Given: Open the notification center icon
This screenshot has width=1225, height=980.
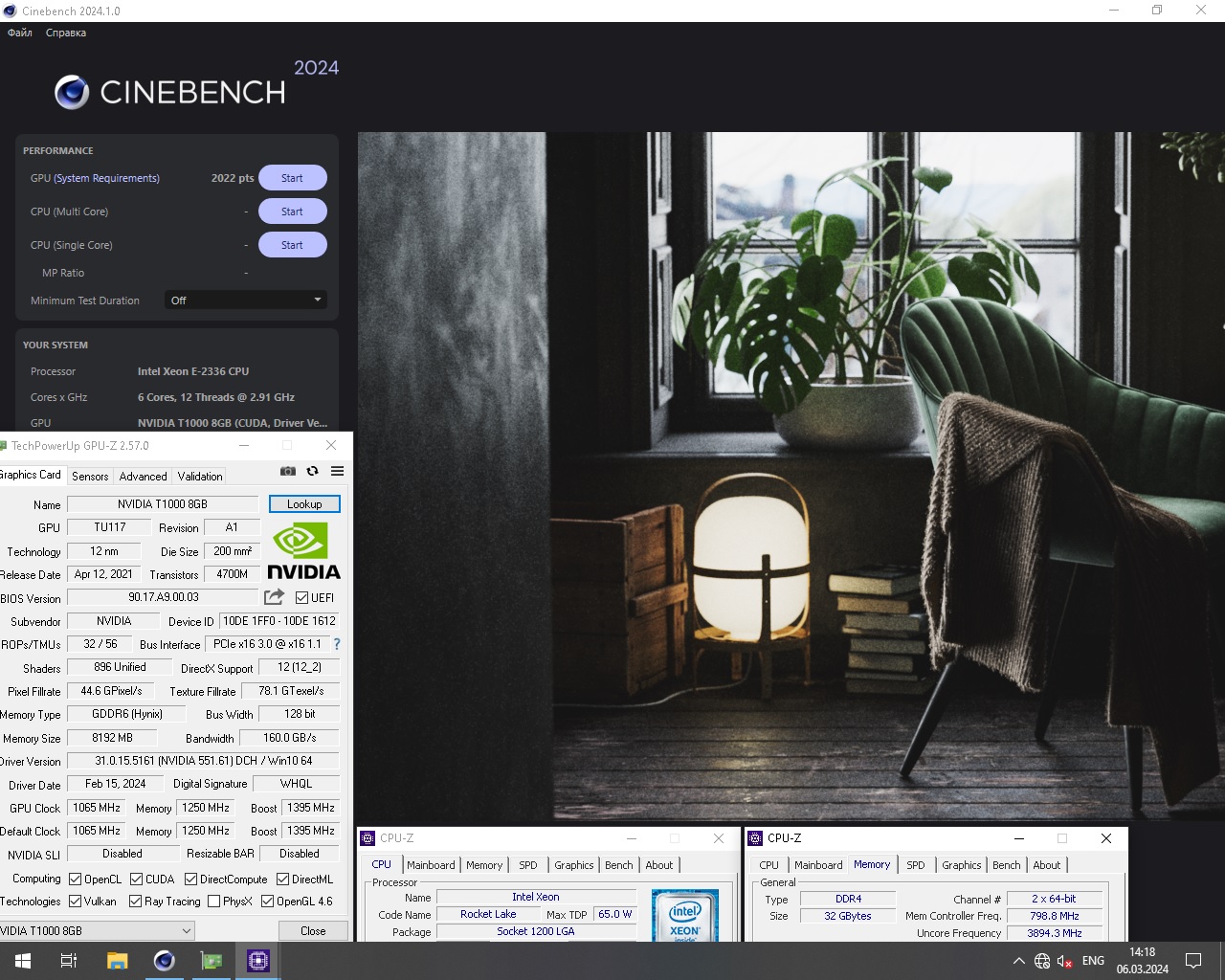Looking at the screenshot, I should pos(1193,961).
